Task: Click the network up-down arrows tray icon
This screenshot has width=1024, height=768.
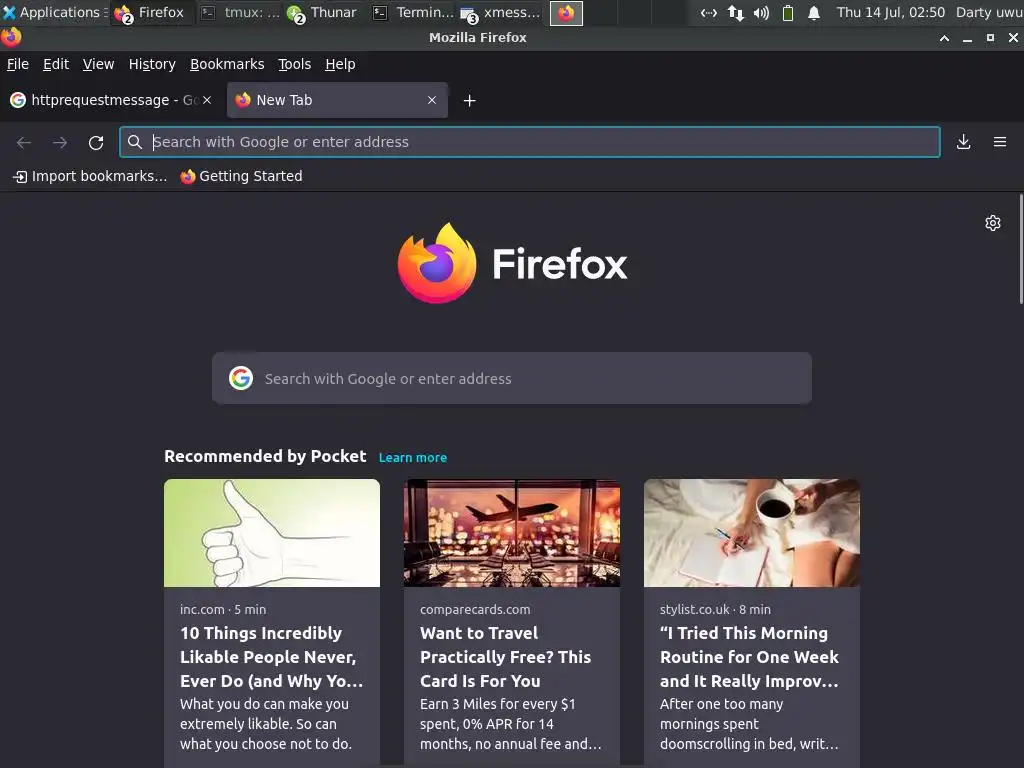Action: pos(736,12)
